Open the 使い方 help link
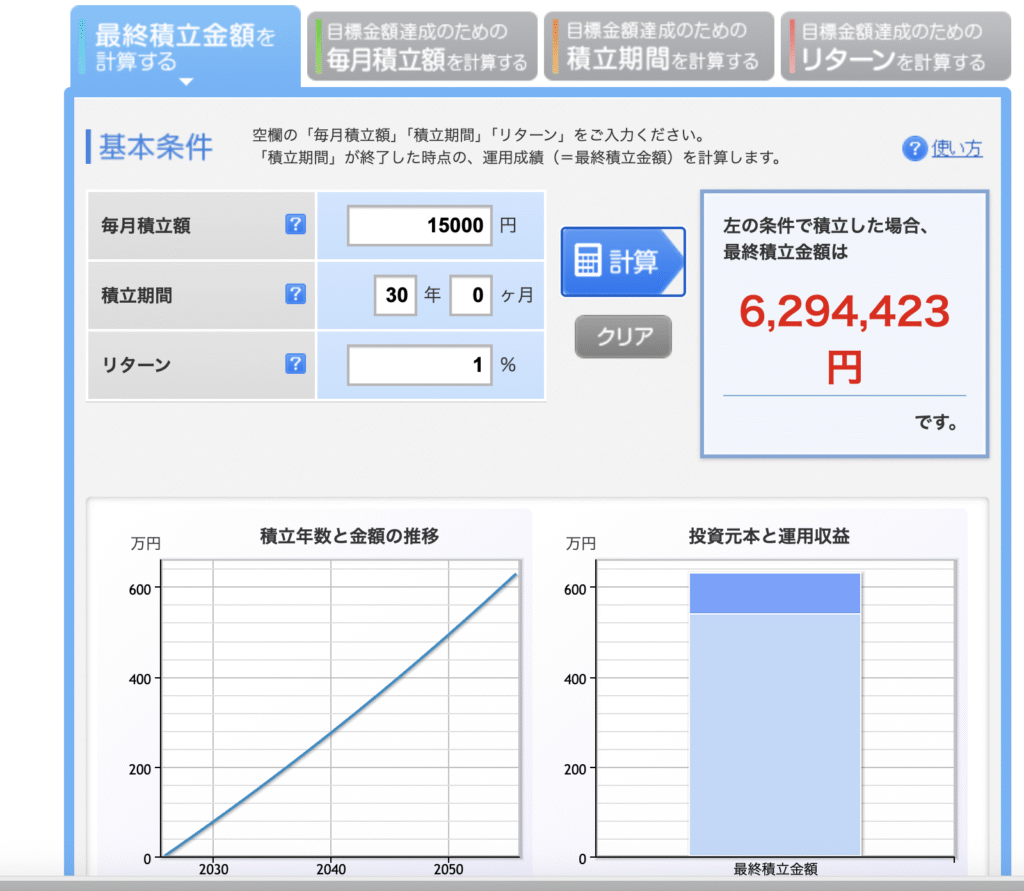This screenshot has height=891, width=1024. [956, 149]
